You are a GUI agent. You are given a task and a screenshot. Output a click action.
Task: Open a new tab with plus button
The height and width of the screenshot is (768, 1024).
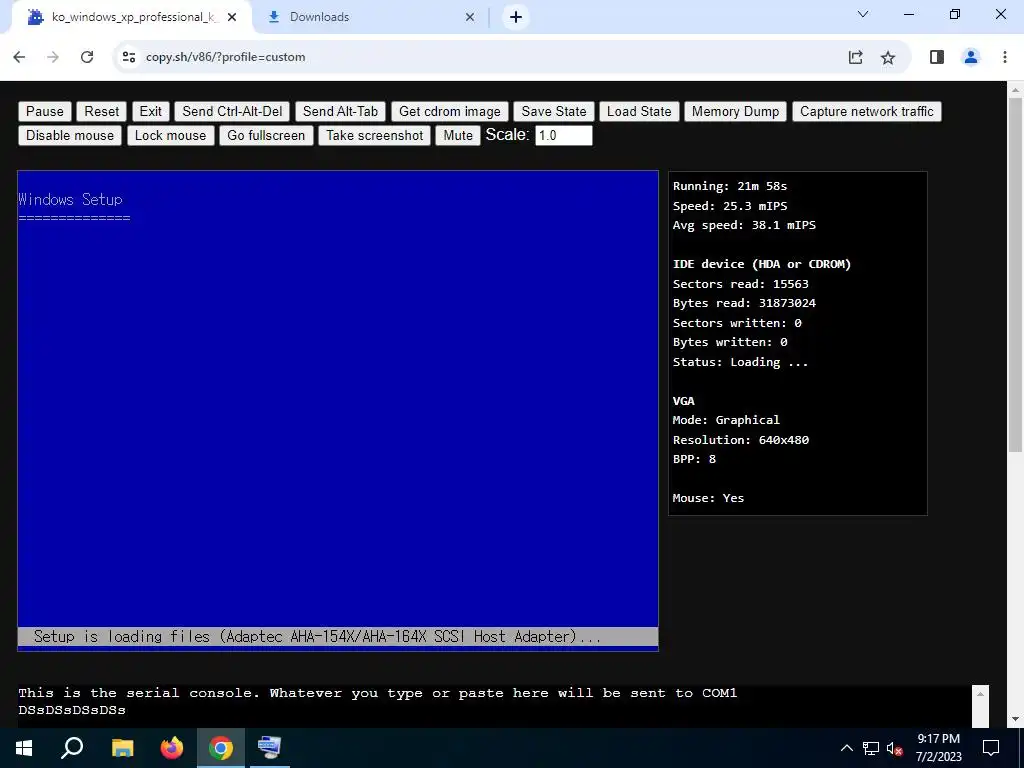tap(516, 17)
